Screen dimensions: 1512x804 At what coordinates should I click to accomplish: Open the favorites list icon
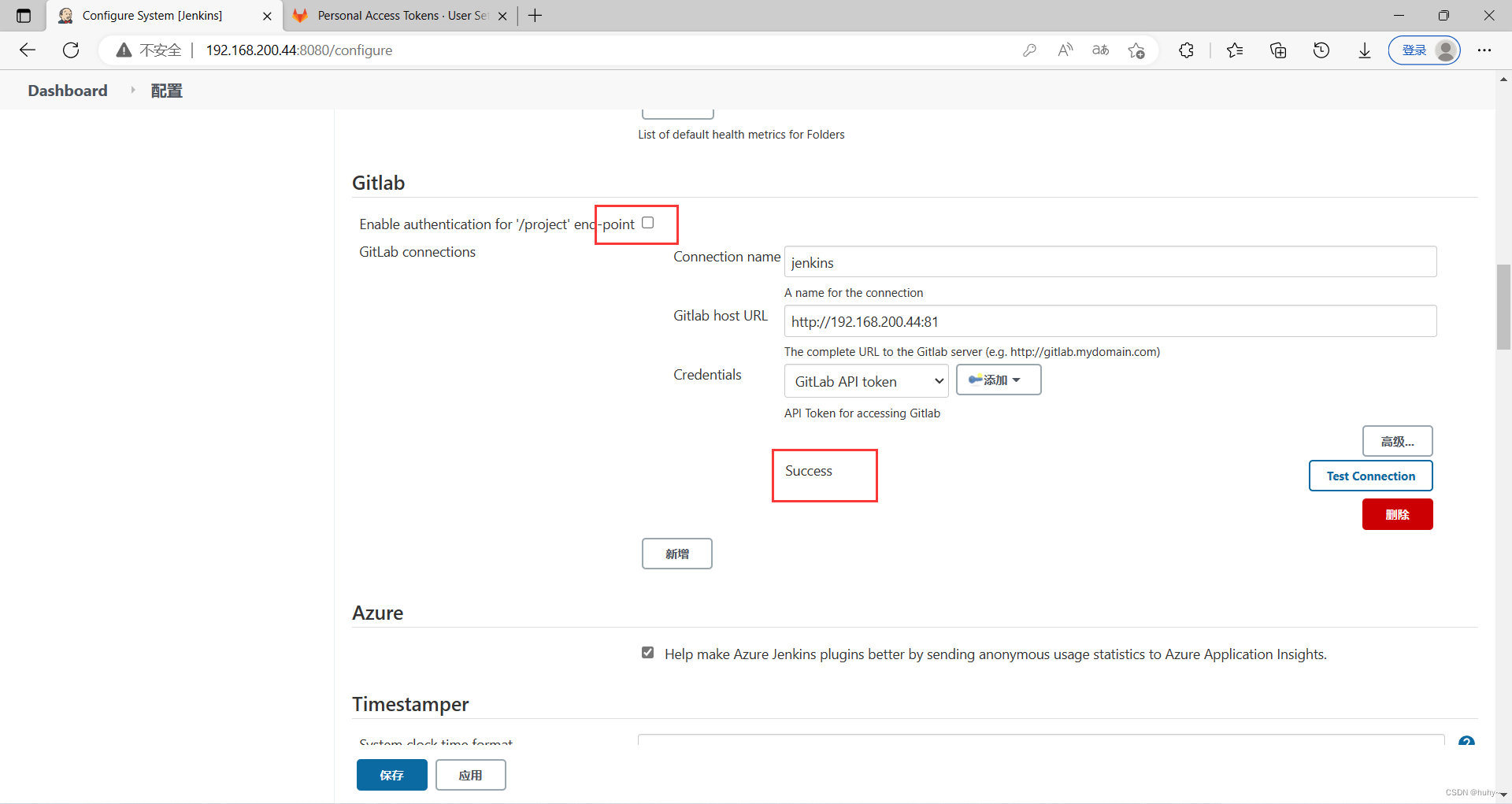(x=1235, y=50)
